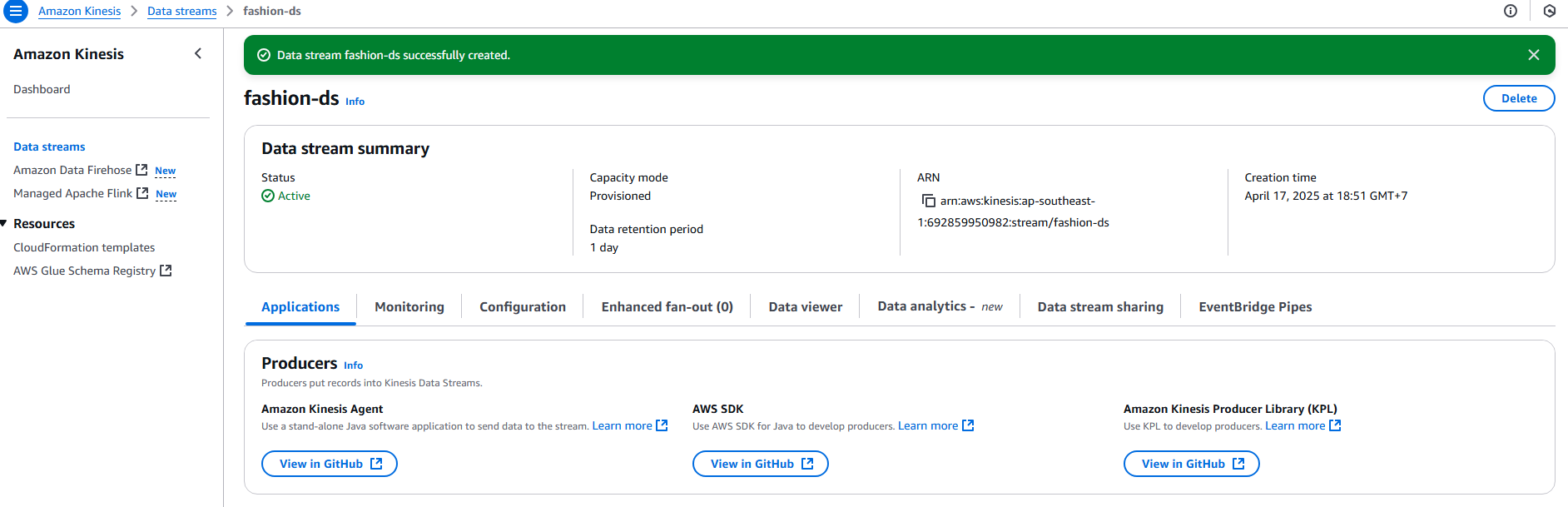Click Info link next to Producers heading
The height and width of the screenshot is (507, 1568).
(354, 365)
